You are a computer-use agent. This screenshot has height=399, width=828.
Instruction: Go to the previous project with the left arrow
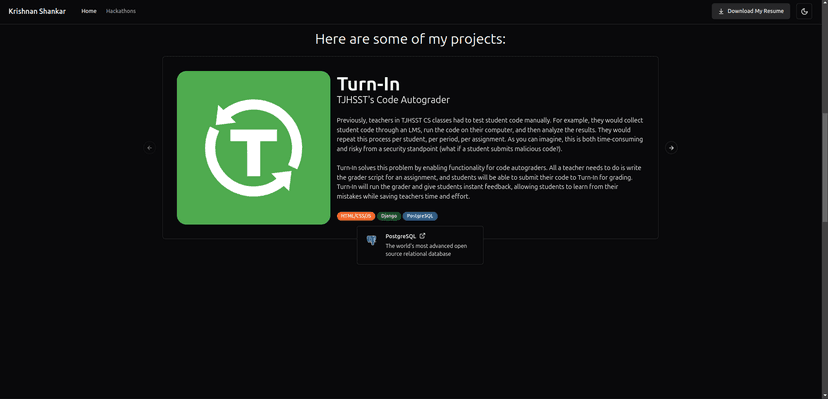click(x=149, y=148)
